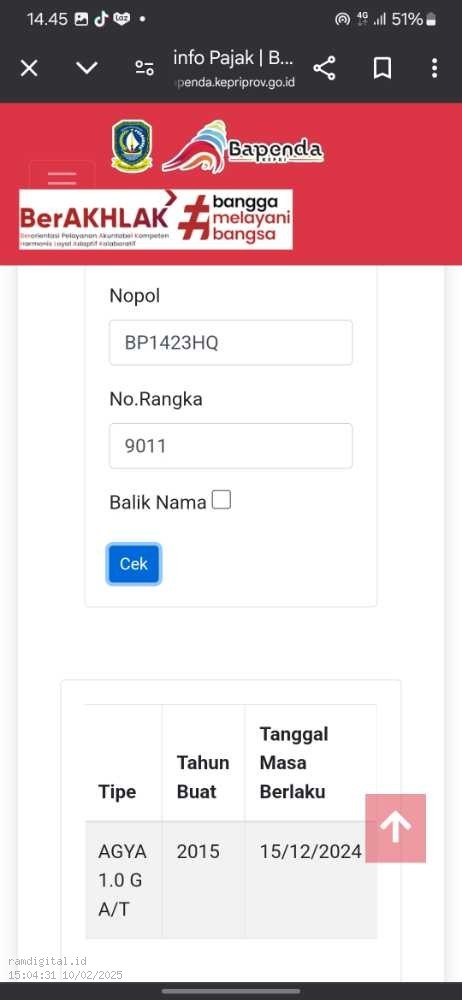The image size is (462, 1000).
Task: Tap the share icon in browser bar
Action: [x=324, y=68]
